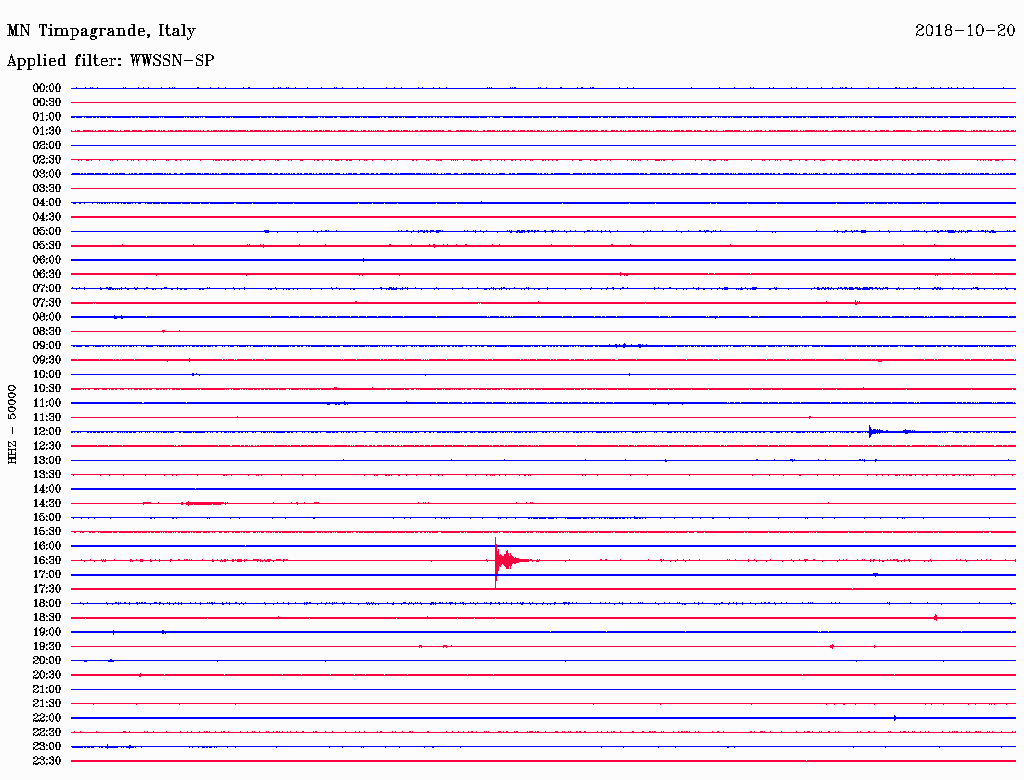Click the 13:00 time label
The image size is (1024, 780).
[x=47, y=461]
